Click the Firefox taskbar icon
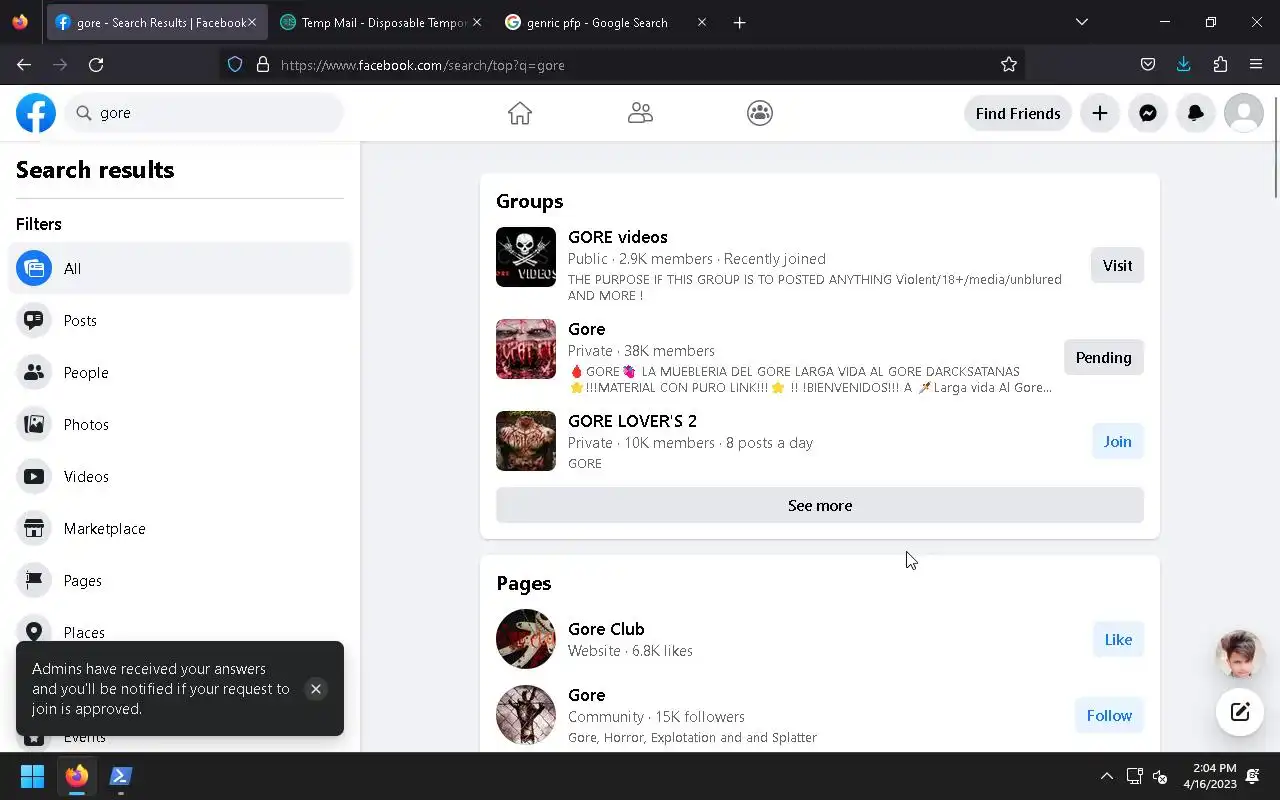1280x800 pixels. tap(77, 776)
